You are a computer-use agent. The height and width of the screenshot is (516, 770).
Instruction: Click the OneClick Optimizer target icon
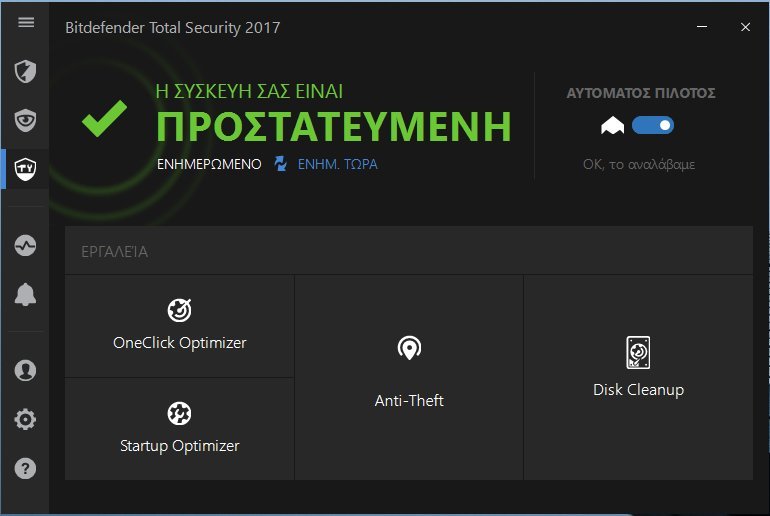pos(179,310)
